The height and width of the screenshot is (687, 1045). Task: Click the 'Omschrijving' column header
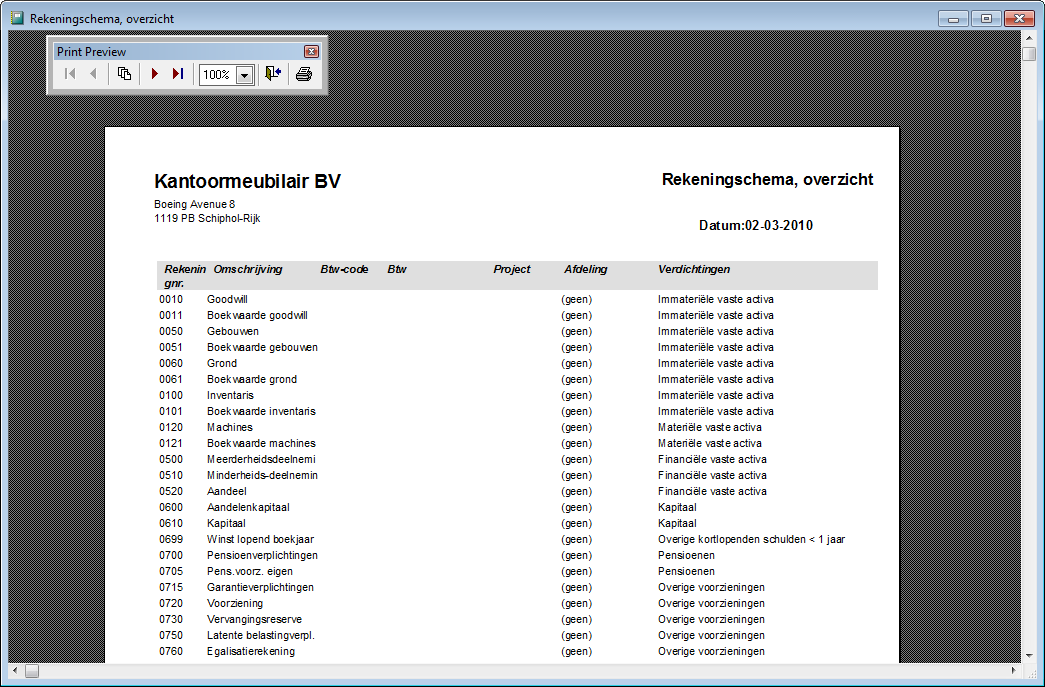248,269
